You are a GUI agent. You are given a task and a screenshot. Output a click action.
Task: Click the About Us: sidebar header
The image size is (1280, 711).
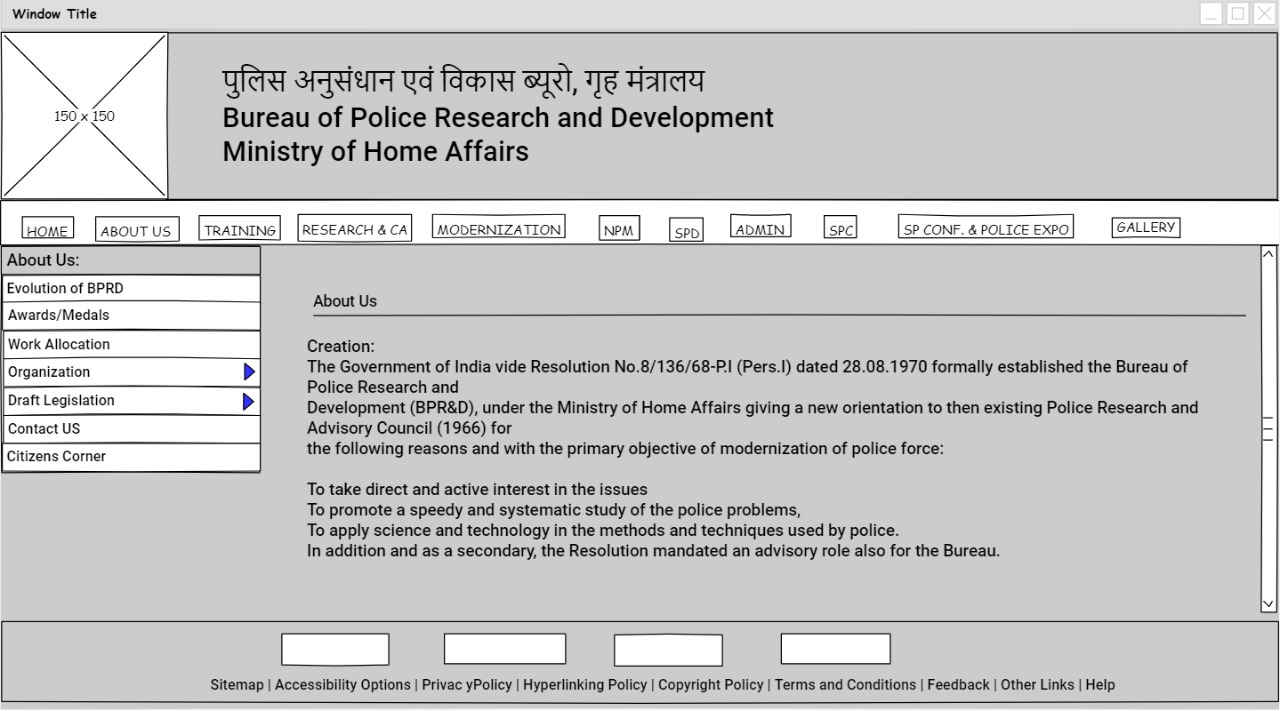pyautogui.click(x=131, y=260)
